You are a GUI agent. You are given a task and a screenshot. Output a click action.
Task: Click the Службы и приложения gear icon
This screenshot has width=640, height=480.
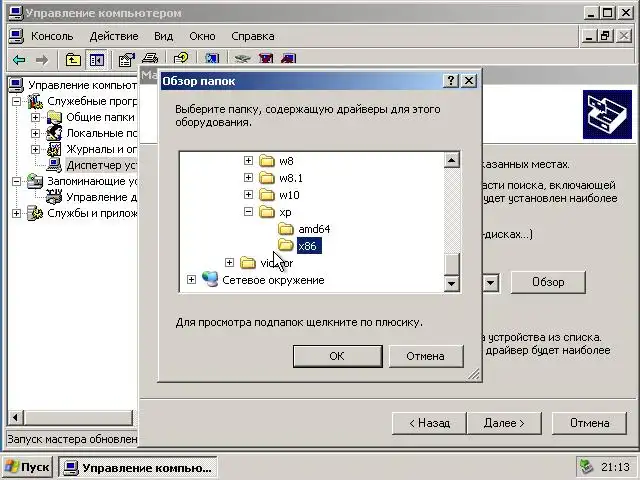point(35,213)
